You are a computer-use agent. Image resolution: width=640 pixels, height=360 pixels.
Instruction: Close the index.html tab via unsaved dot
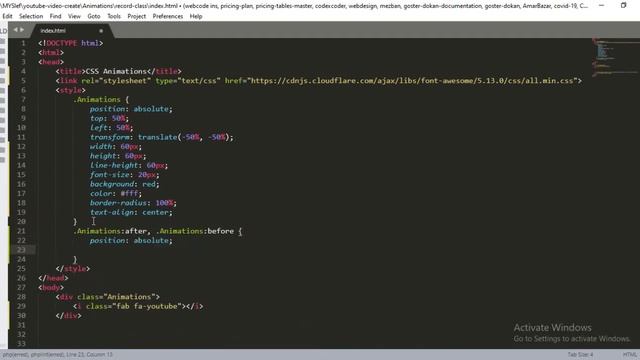click(101, 31)
